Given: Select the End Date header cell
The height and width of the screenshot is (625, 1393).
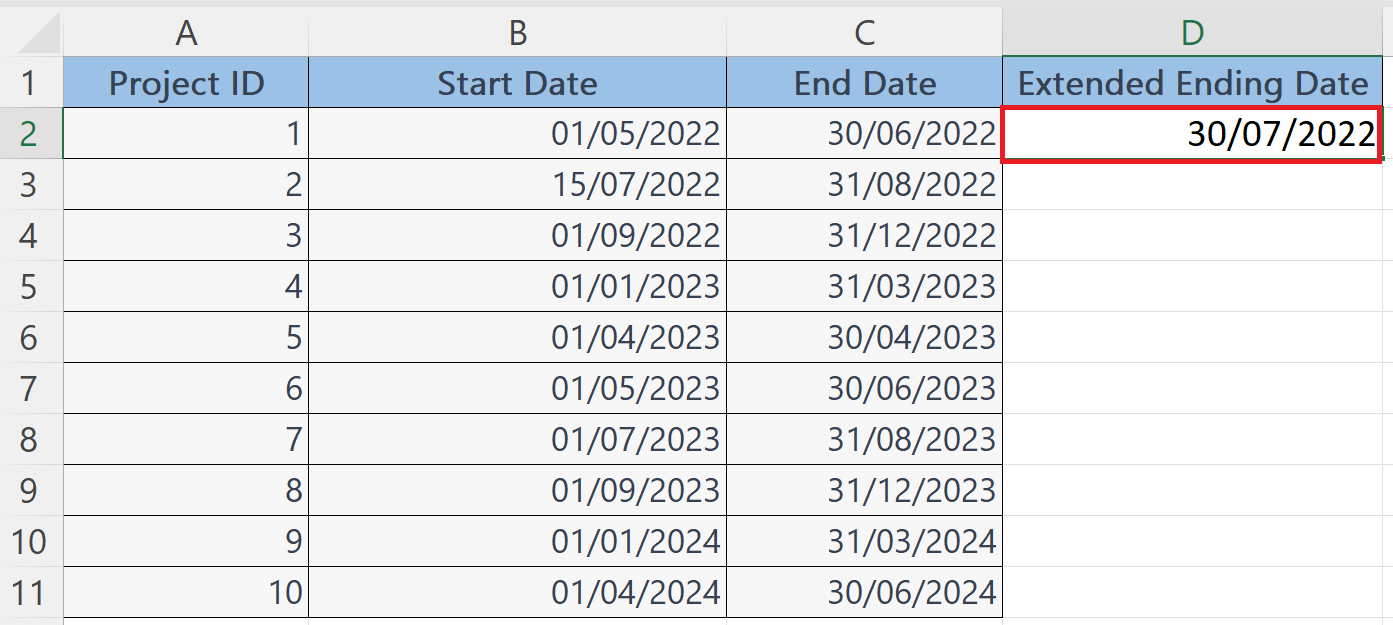Looking at the screenshot, I should coord(864,83).
